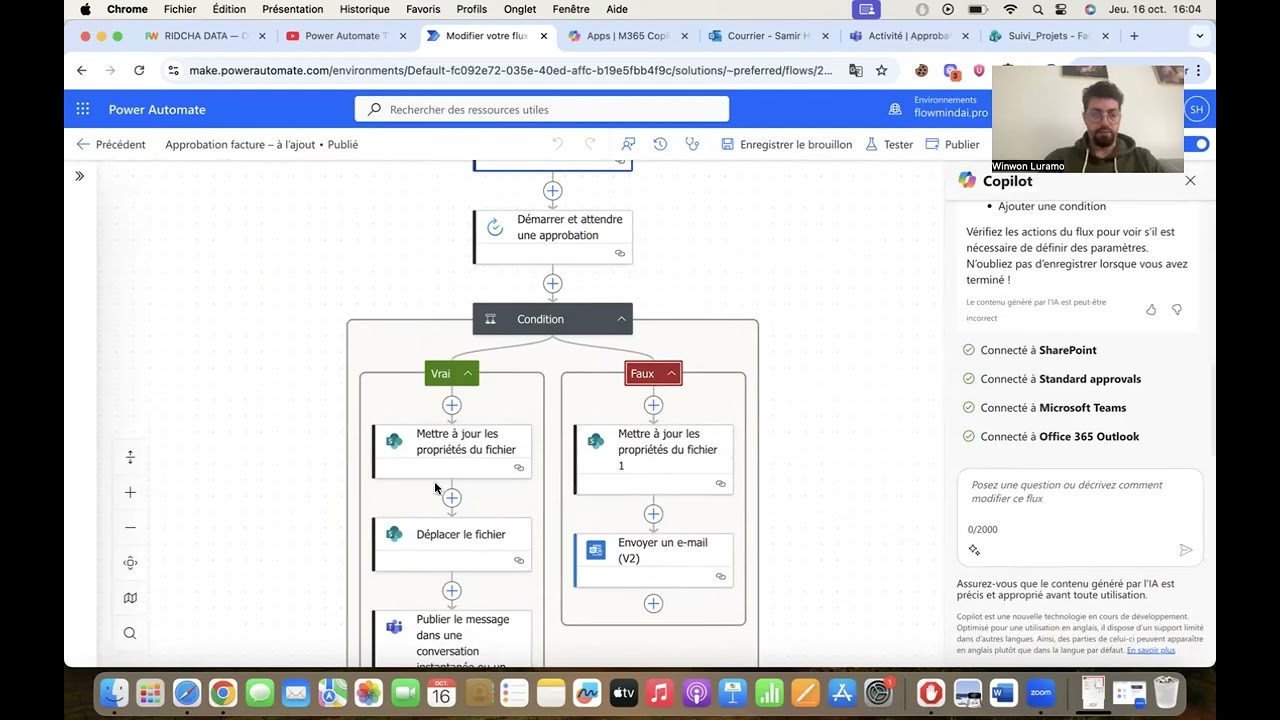Select the Envoyer un e-mail (V2) action
This screenshot has height=720, width=1280.
(x=653, y=559)
